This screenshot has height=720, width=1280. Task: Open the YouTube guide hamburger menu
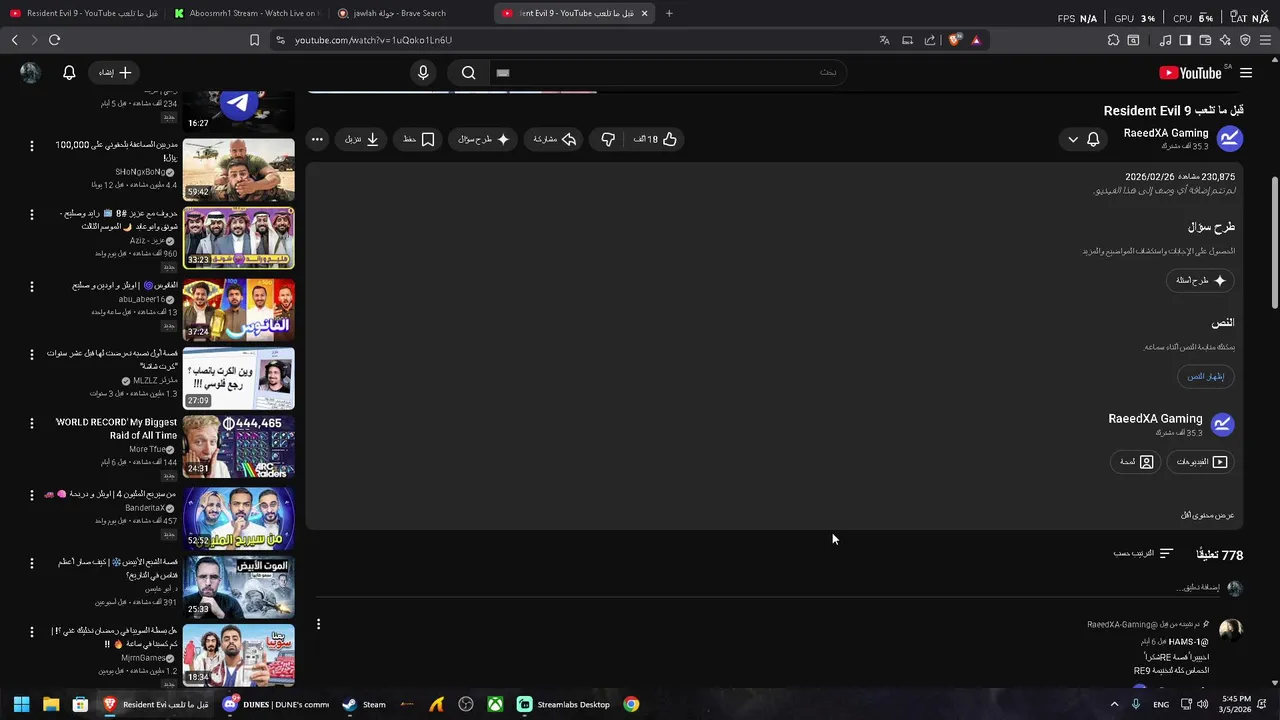coord(1246,73)
